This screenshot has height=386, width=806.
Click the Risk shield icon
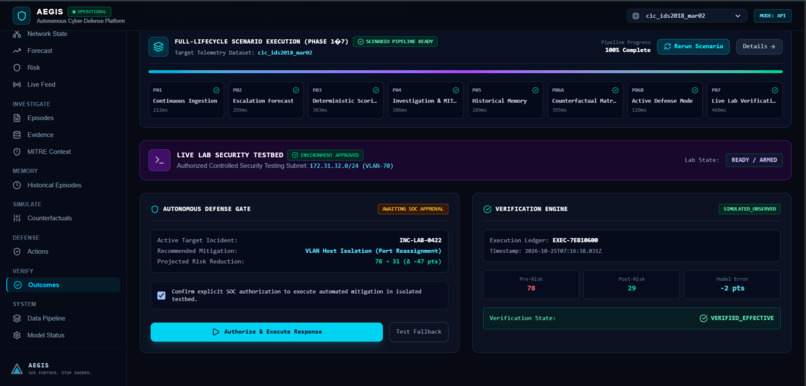click(17, 67)
